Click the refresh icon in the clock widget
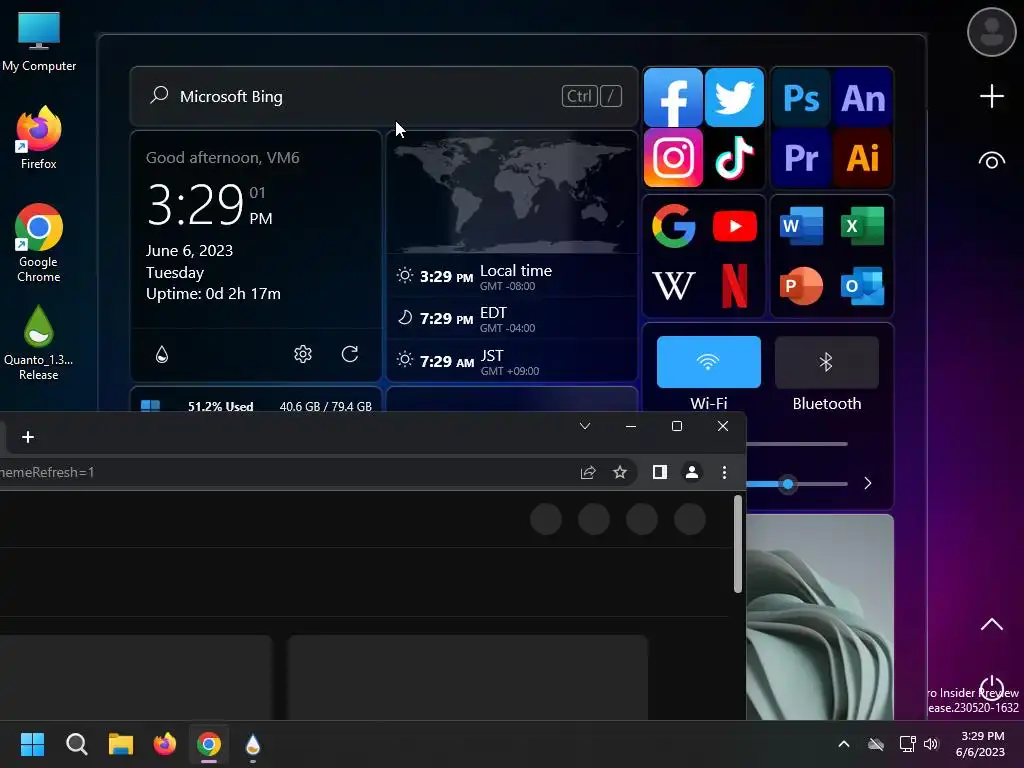This screenshot has height=768, width=1024. [350, 354]
